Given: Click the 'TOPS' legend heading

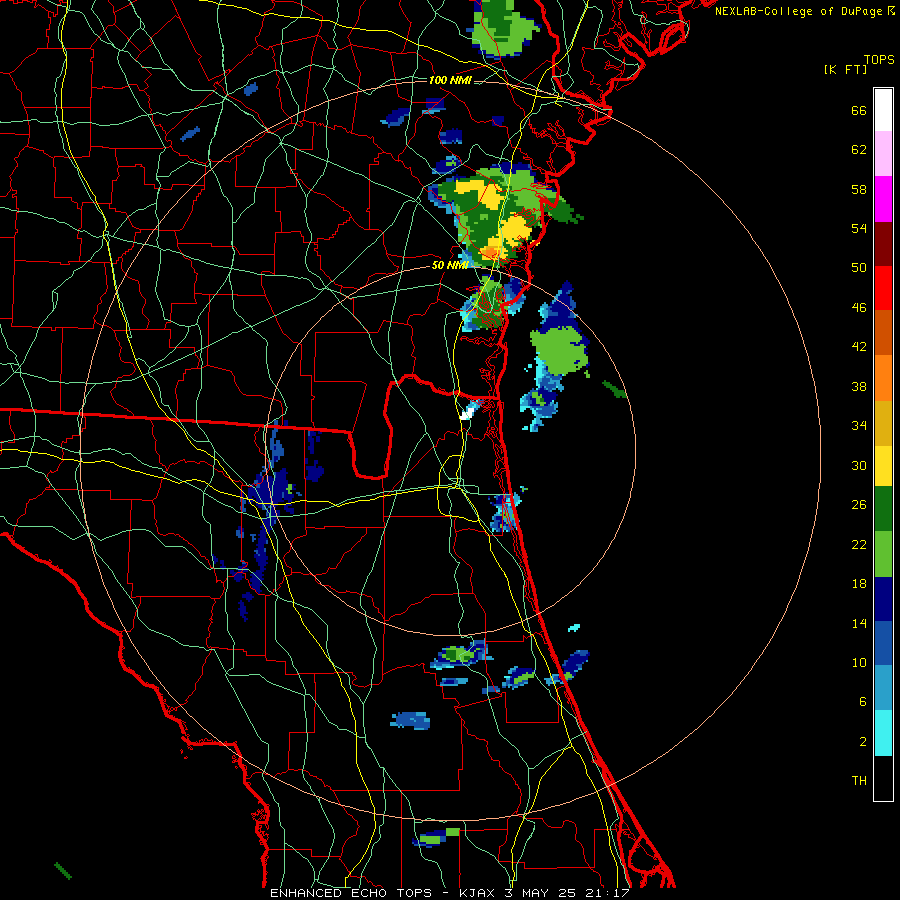Looking at the screenshot, I should click(879, 60).
